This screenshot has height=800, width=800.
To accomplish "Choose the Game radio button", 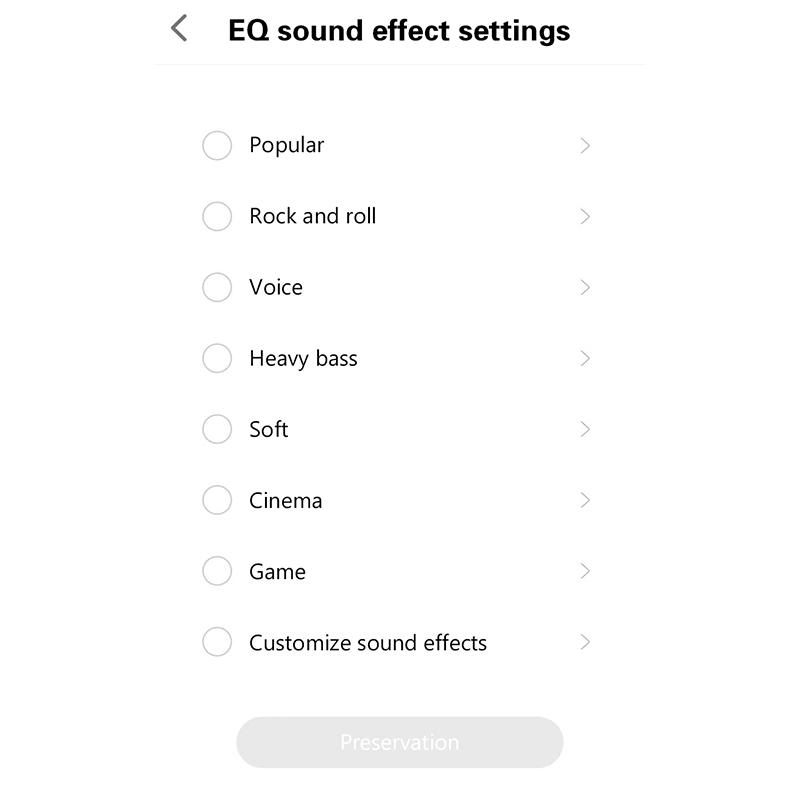I will tap(217, 571).
